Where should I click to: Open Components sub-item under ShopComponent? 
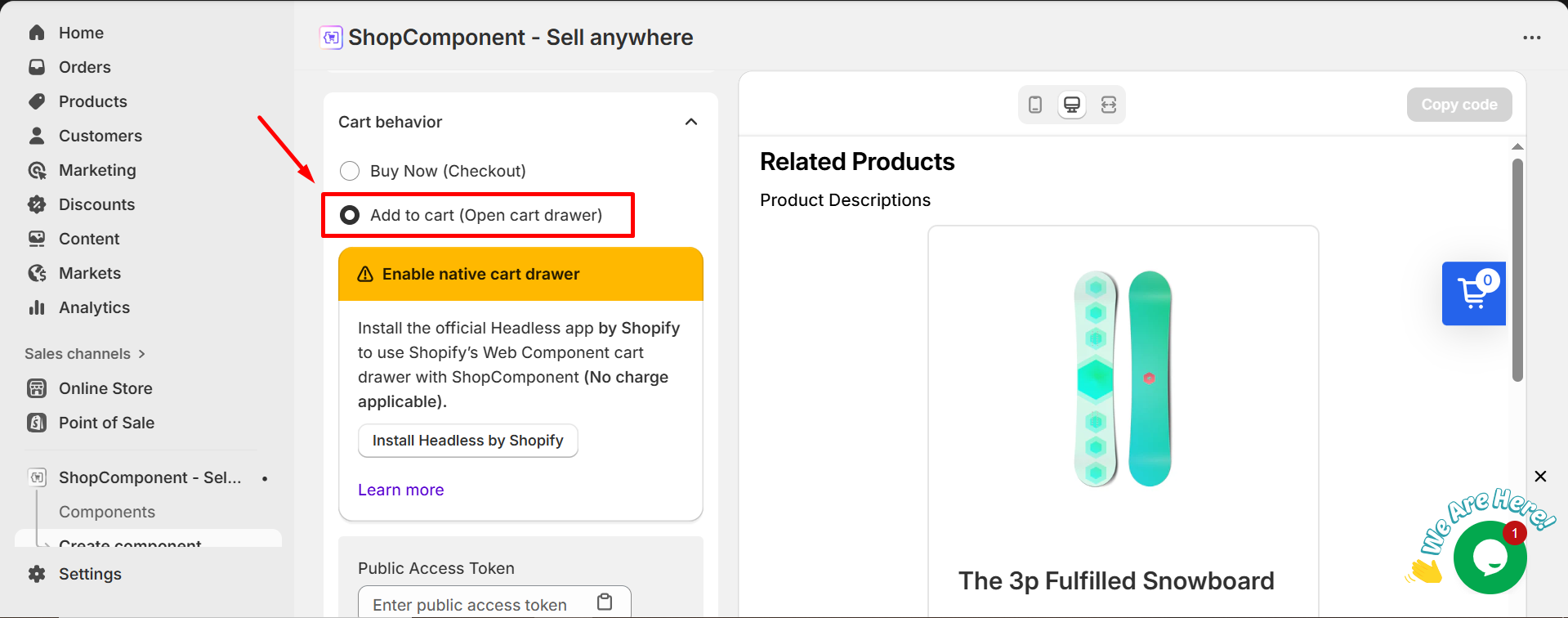[107, 512]
